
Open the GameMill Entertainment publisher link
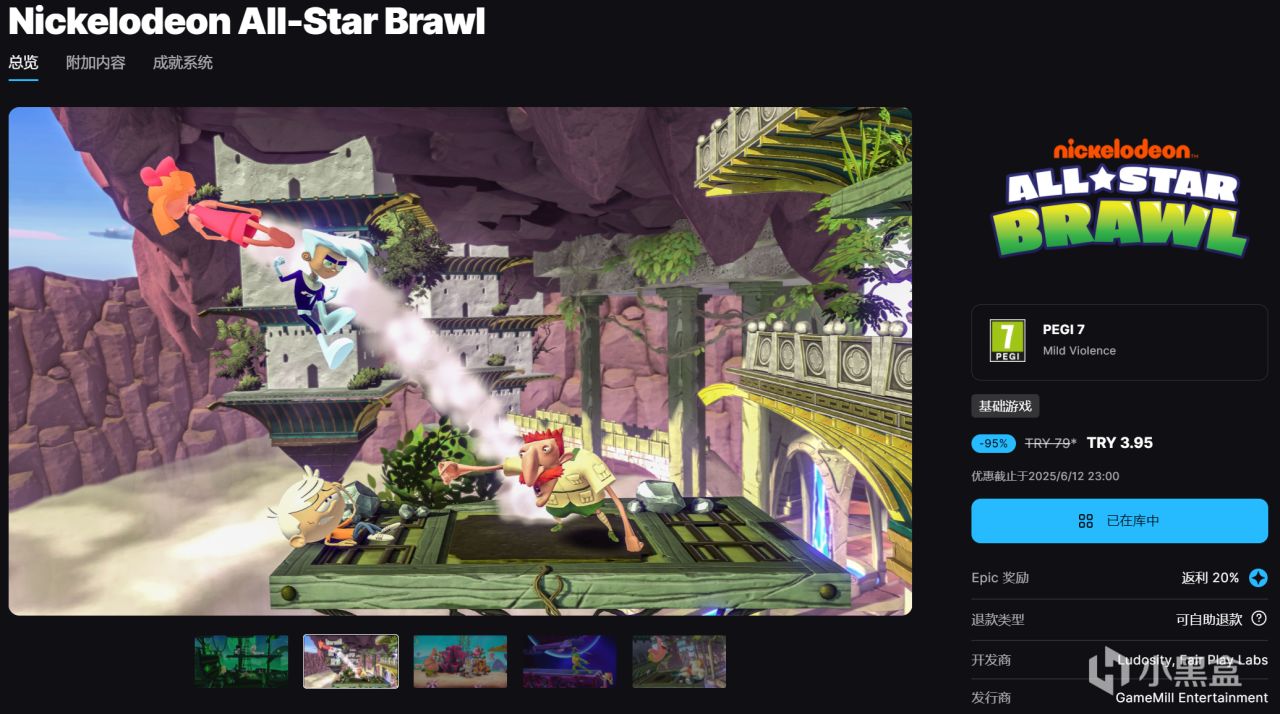tap(1192, 697)
